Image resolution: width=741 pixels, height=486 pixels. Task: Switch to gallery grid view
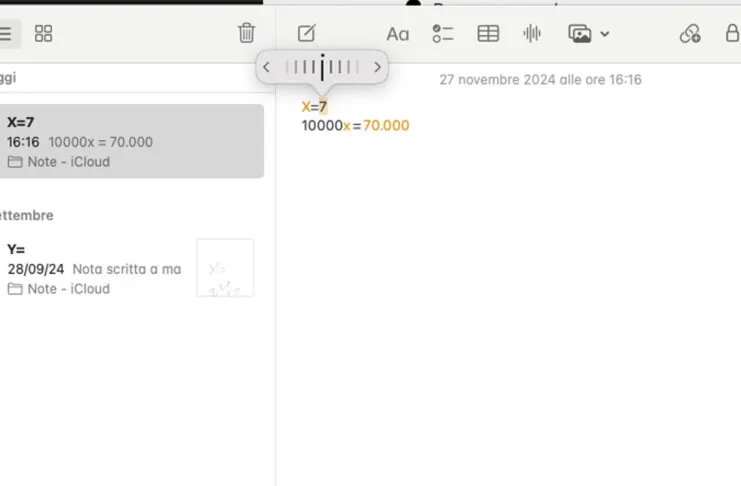[x=43, y=34]
